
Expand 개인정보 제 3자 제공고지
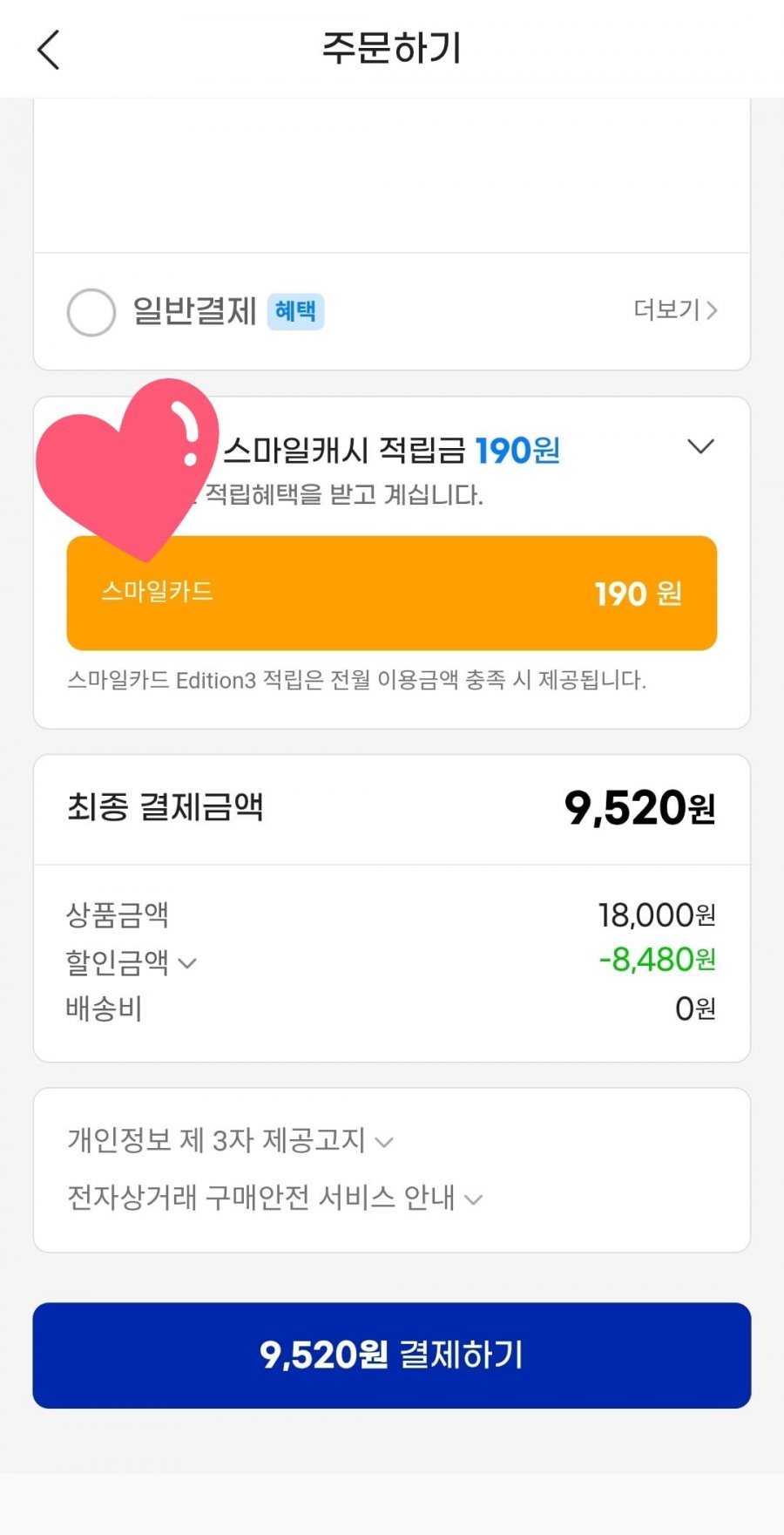[x=231, y=1140]
